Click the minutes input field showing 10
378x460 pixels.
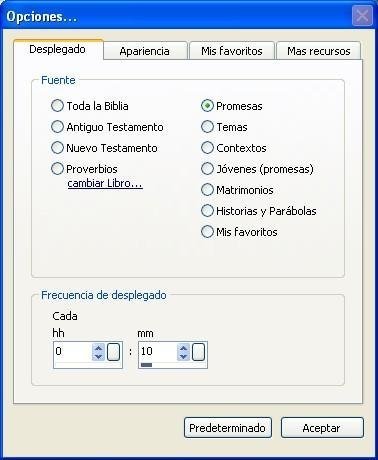tap(158, 352)
